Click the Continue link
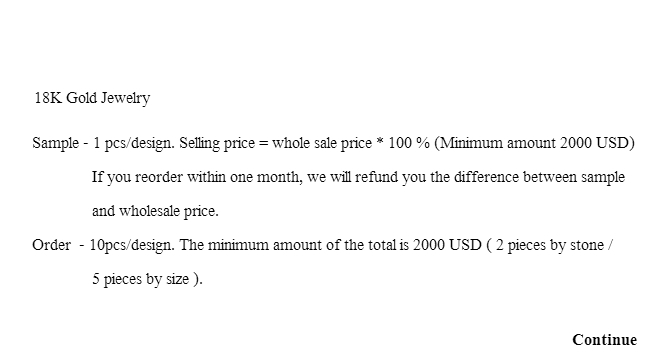Viewport: 659px width, 362px height. pos(604,340)
